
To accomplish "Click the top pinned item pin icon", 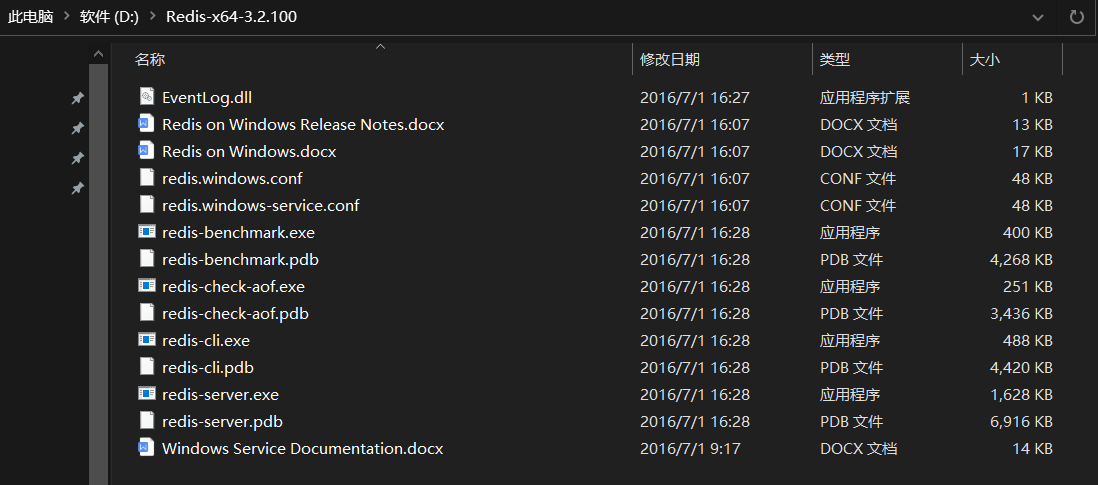I will (x=77, y=98).
